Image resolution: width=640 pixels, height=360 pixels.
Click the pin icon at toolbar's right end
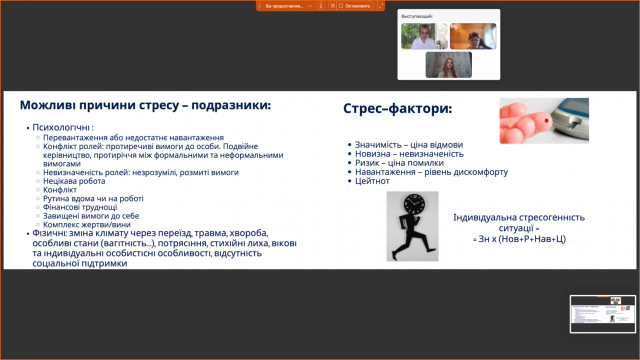point(380,6)
